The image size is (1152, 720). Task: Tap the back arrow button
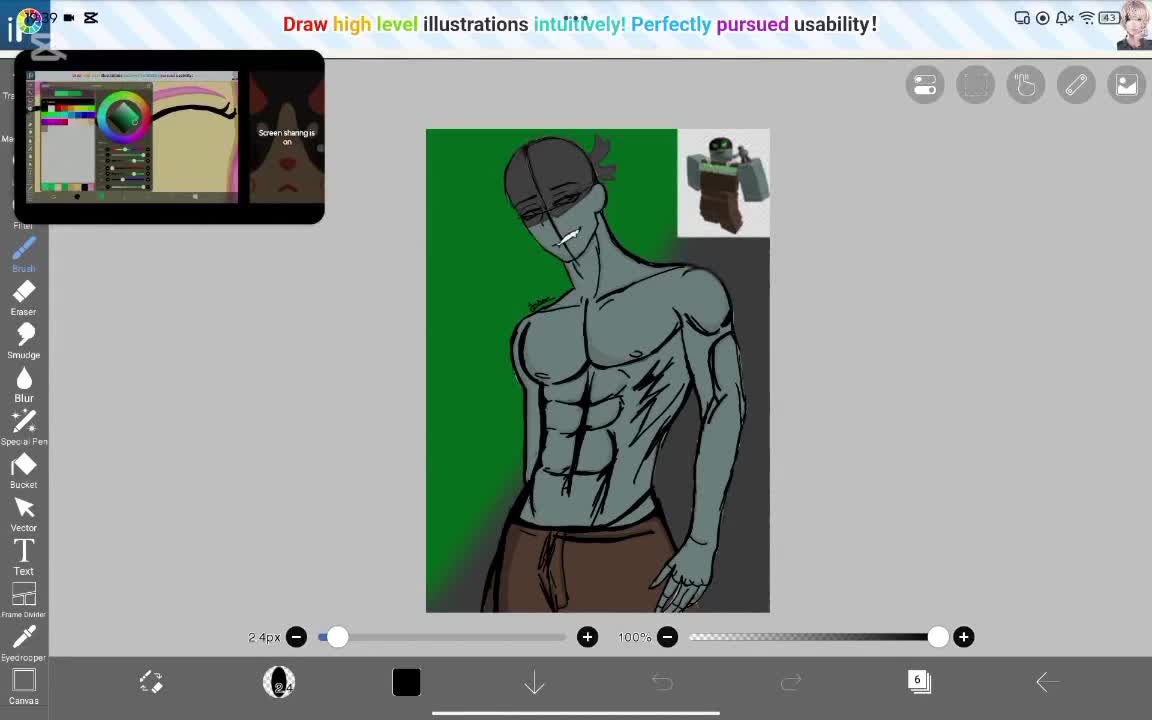pyautogui.click(x=1047, y=682)
